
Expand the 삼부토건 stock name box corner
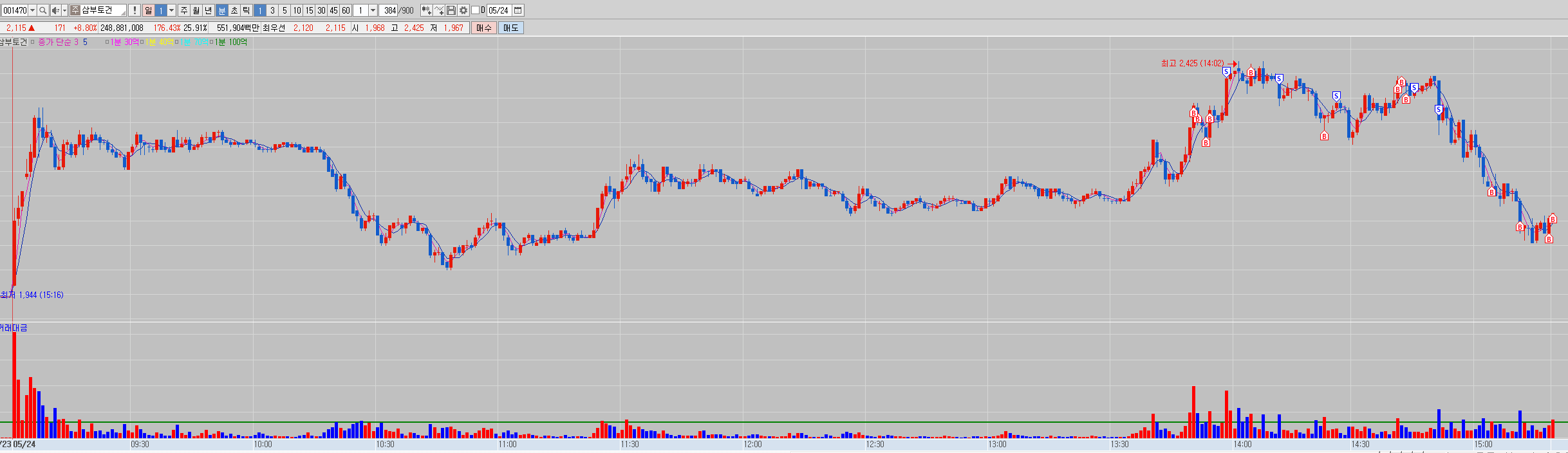click(x=123, y=13)
